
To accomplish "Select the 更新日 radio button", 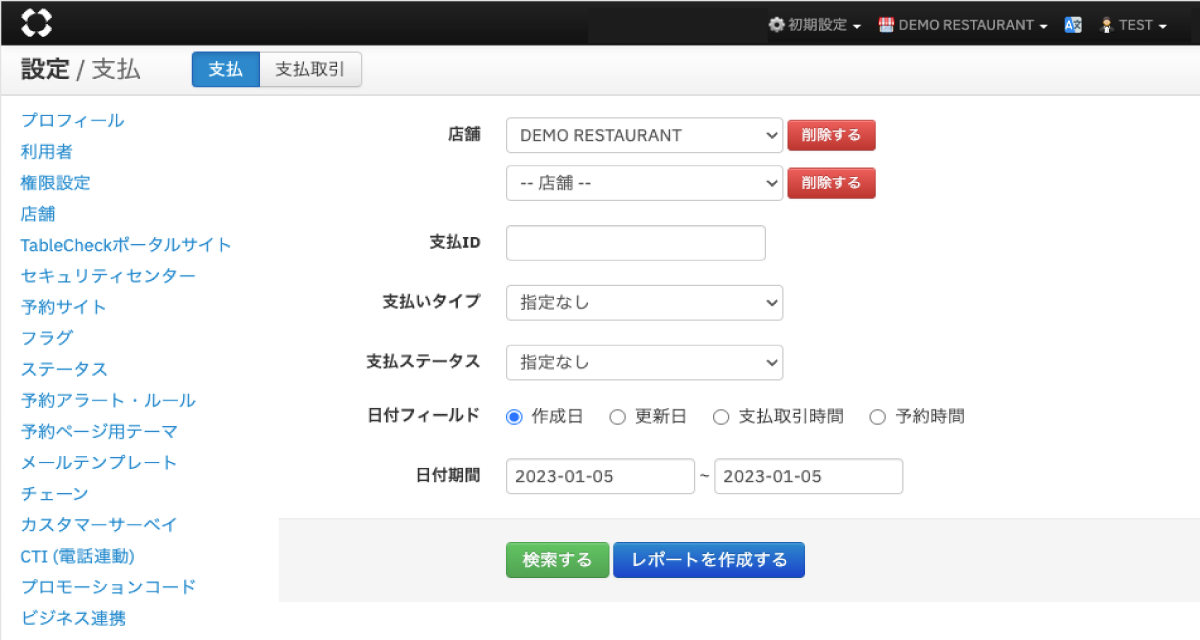I will point(618,417).
